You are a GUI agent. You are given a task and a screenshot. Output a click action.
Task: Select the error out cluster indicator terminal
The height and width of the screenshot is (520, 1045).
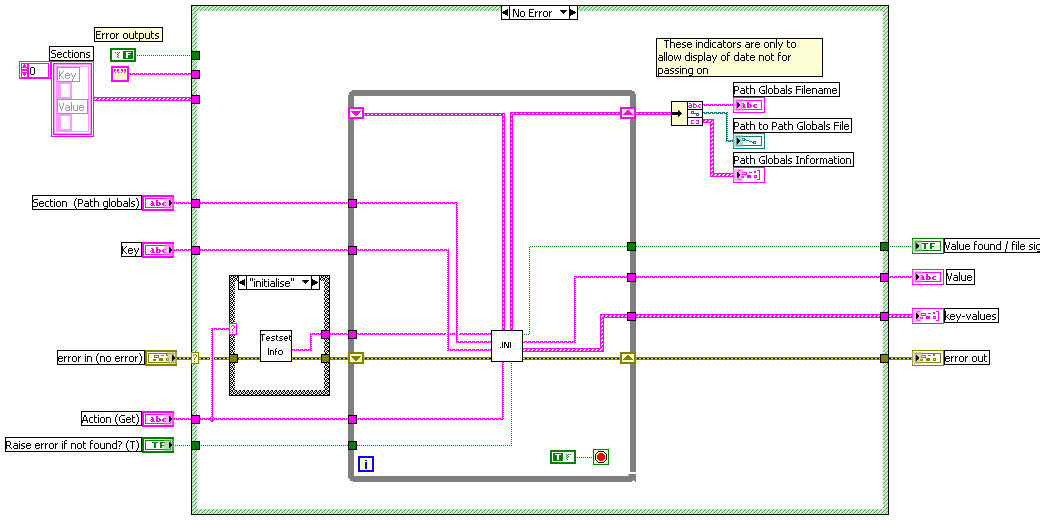pyautogui.click(x=927, y=358)
